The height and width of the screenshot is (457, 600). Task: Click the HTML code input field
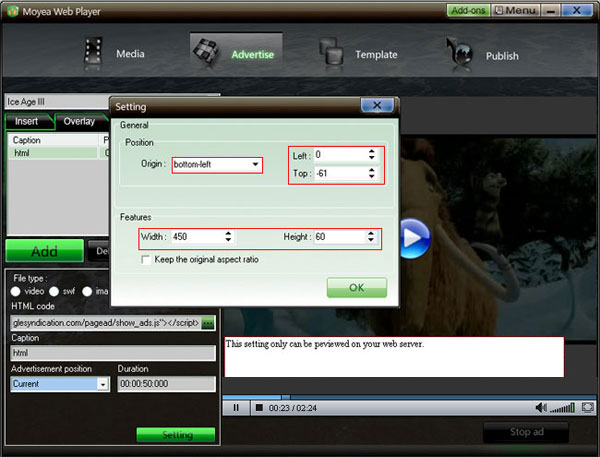point(106,323)
